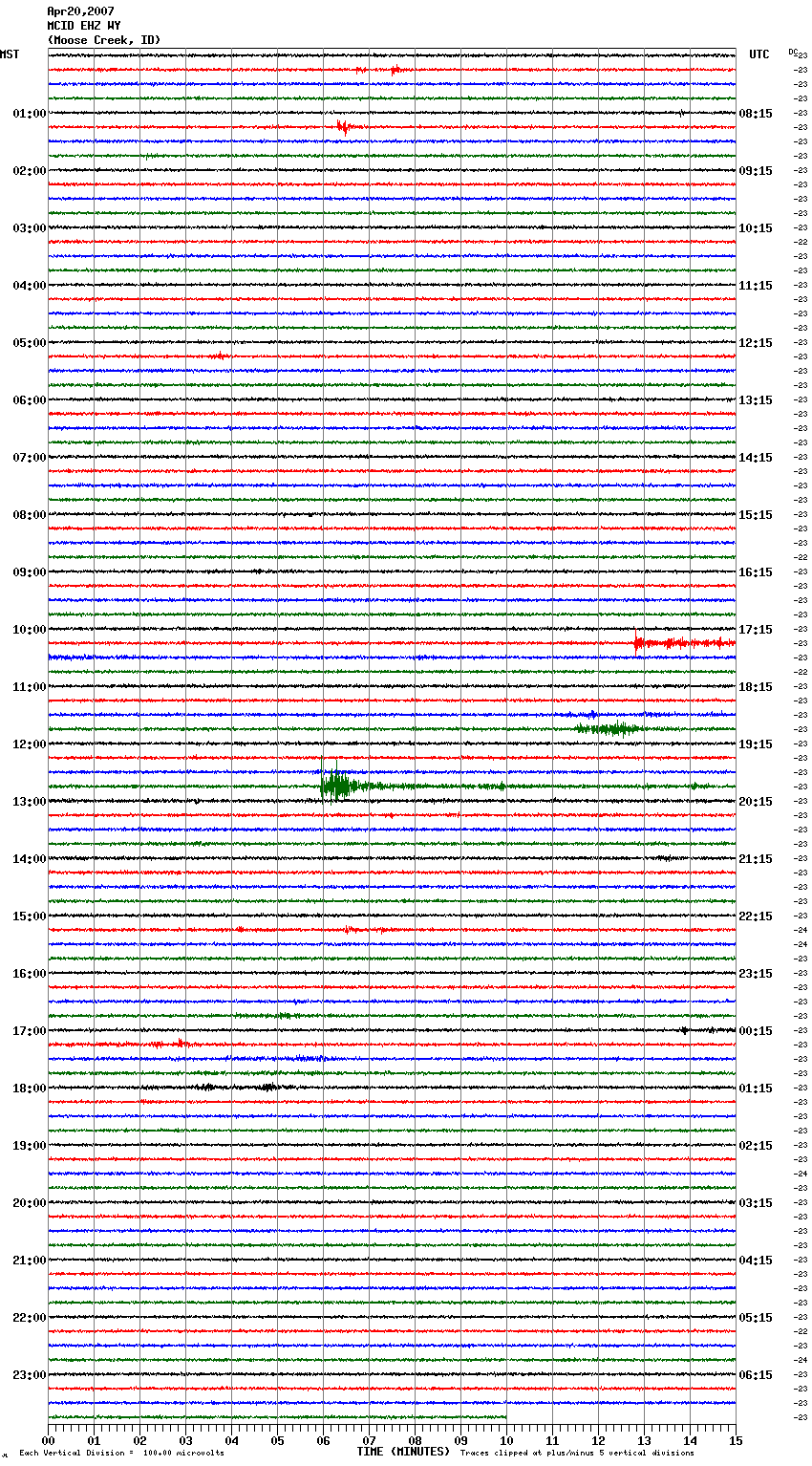Click the 15:00 MST label
This screenshot has height=1466, width=812.
click(30, 916)
